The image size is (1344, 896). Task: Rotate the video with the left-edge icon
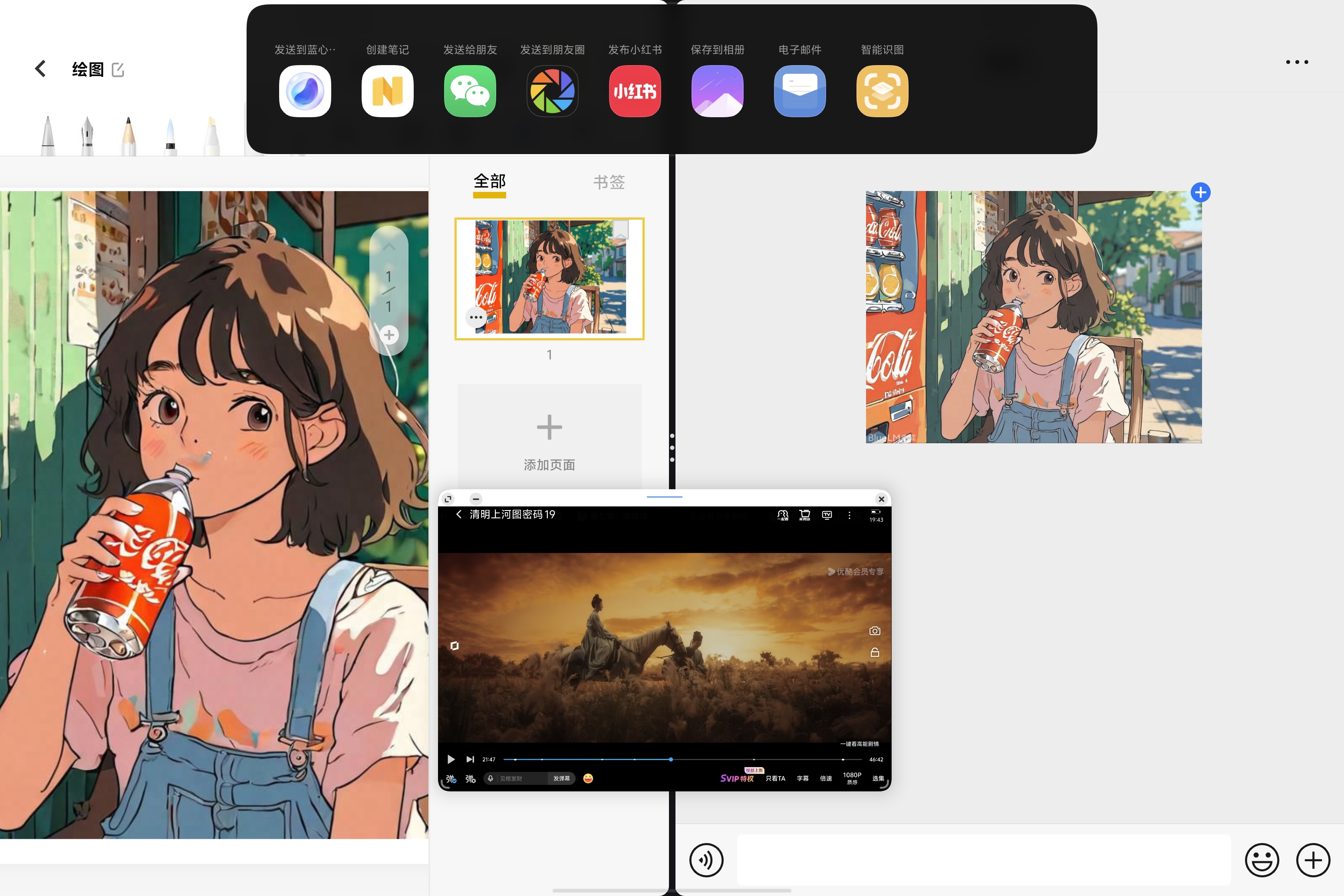click(x=455, y=646)
